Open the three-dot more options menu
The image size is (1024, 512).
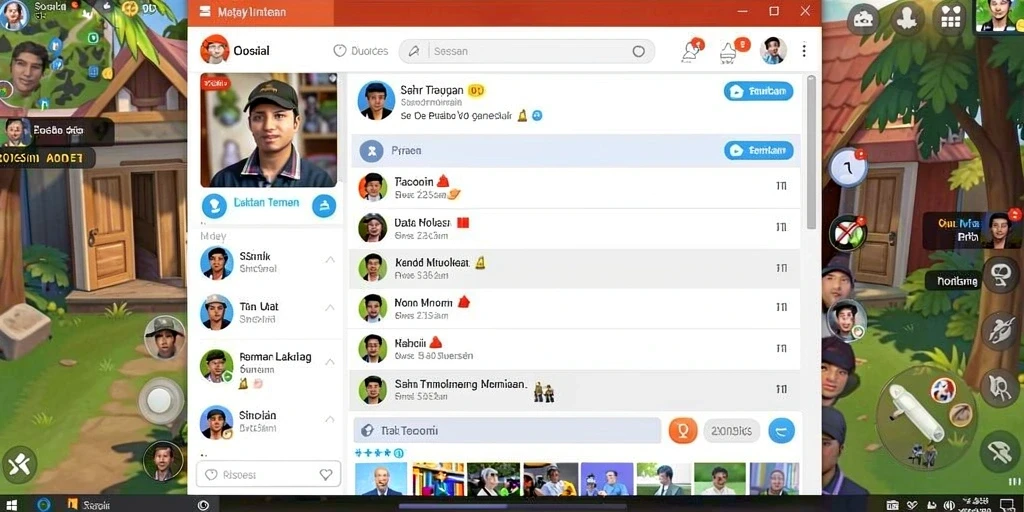click(804, 50)
